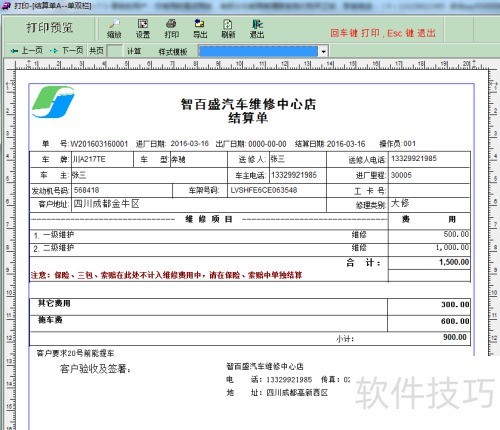Click the red 注意 insurance notice text

click(x=166, y=275)
